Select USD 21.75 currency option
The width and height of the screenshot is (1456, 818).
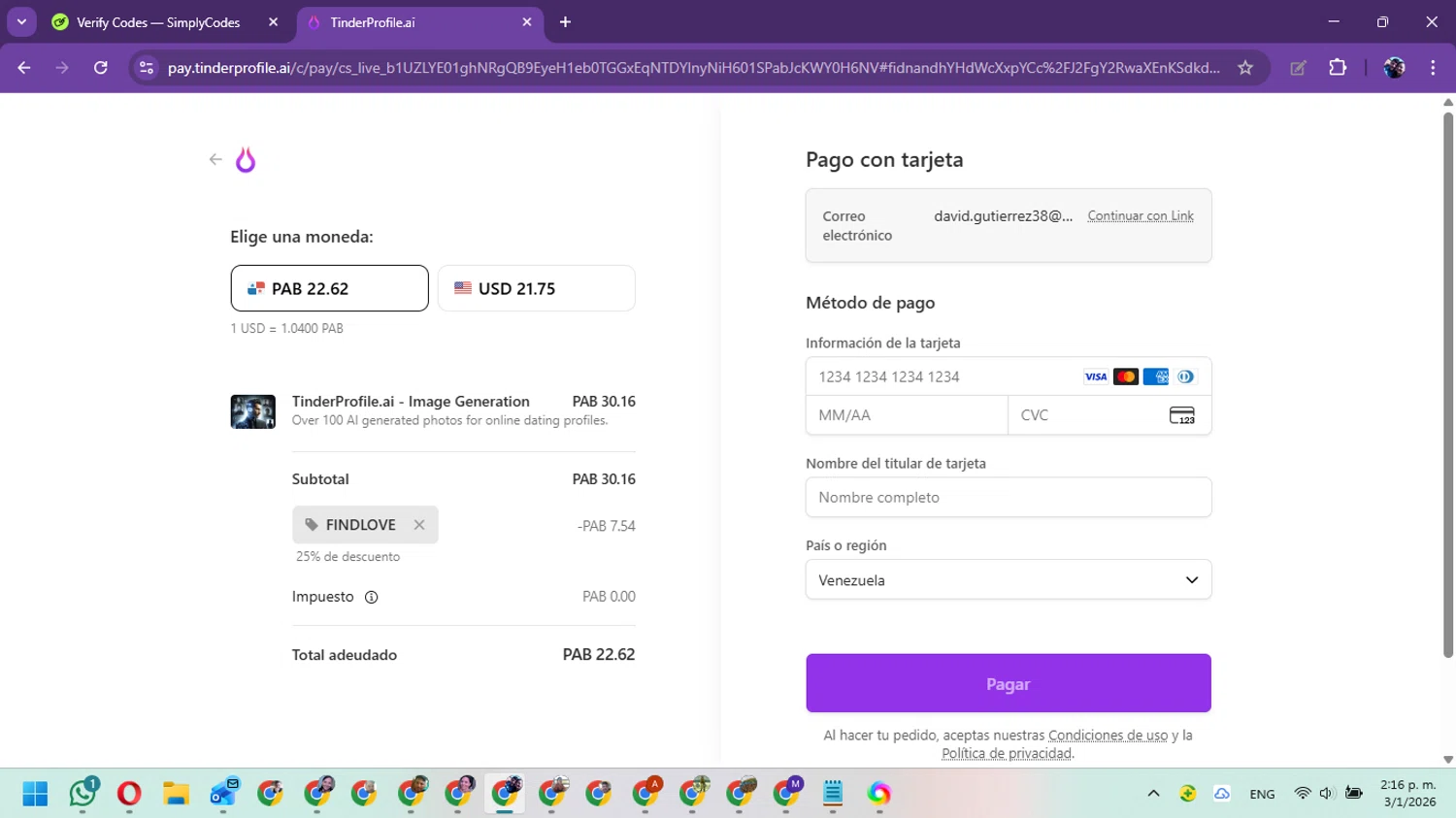536,288
